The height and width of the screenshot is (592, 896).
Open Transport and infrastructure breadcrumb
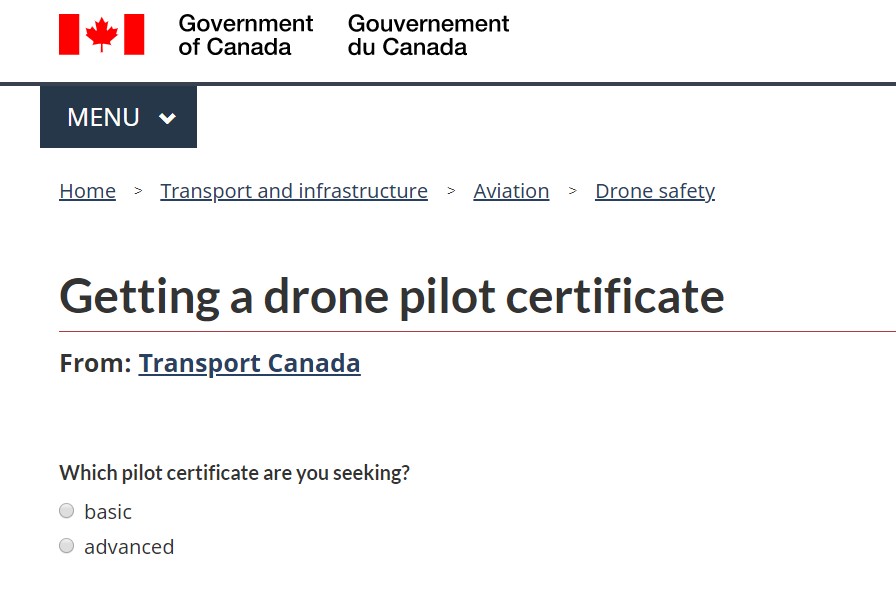294,191
